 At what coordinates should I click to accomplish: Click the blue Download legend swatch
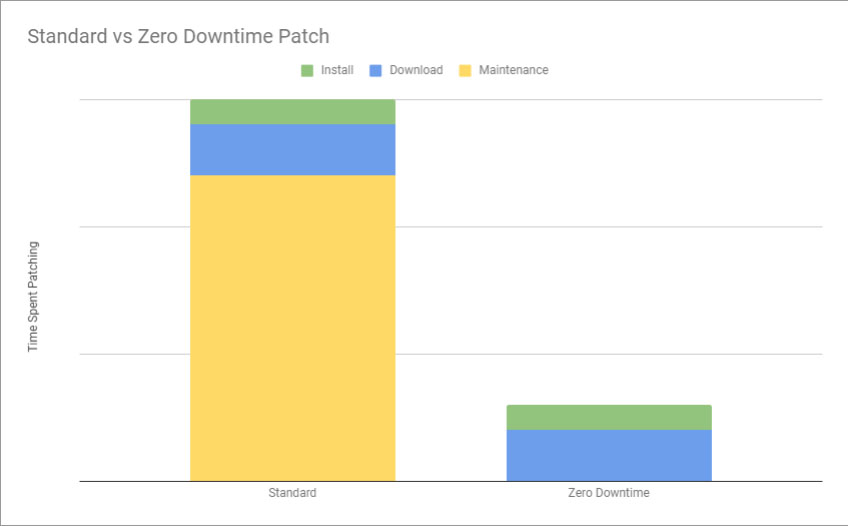coord(376,71)
